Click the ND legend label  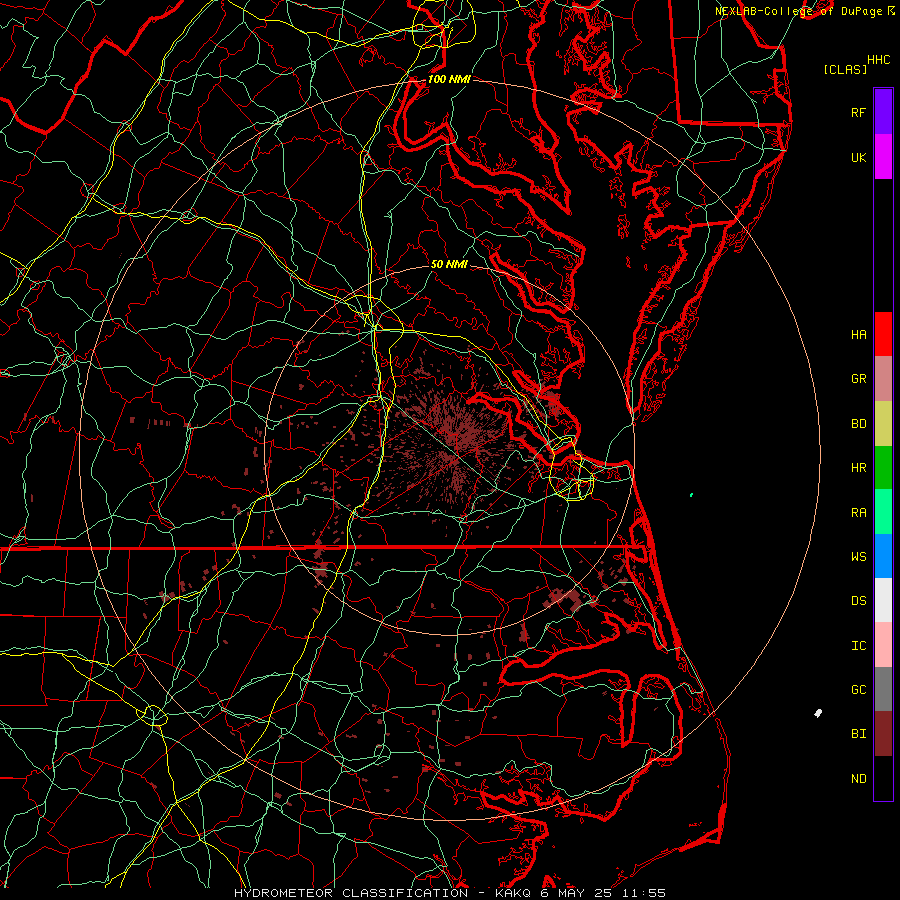tap(858, 779)
